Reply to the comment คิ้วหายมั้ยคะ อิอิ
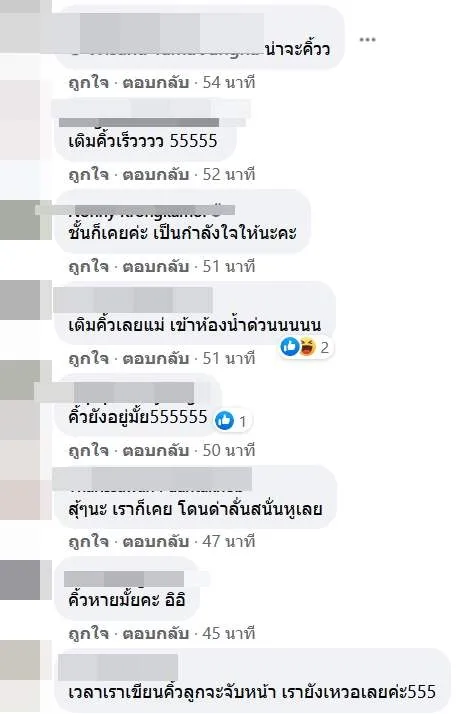Screen dimensions: 458x714 coord(155,633)
